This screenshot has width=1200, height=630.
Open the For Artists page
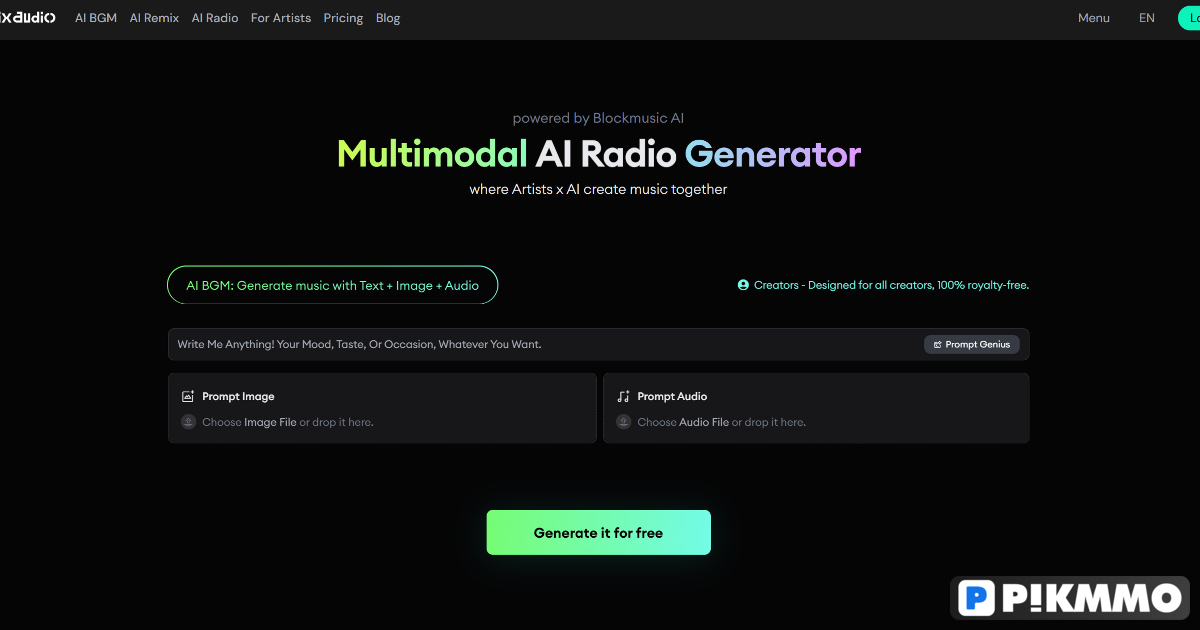281,18
